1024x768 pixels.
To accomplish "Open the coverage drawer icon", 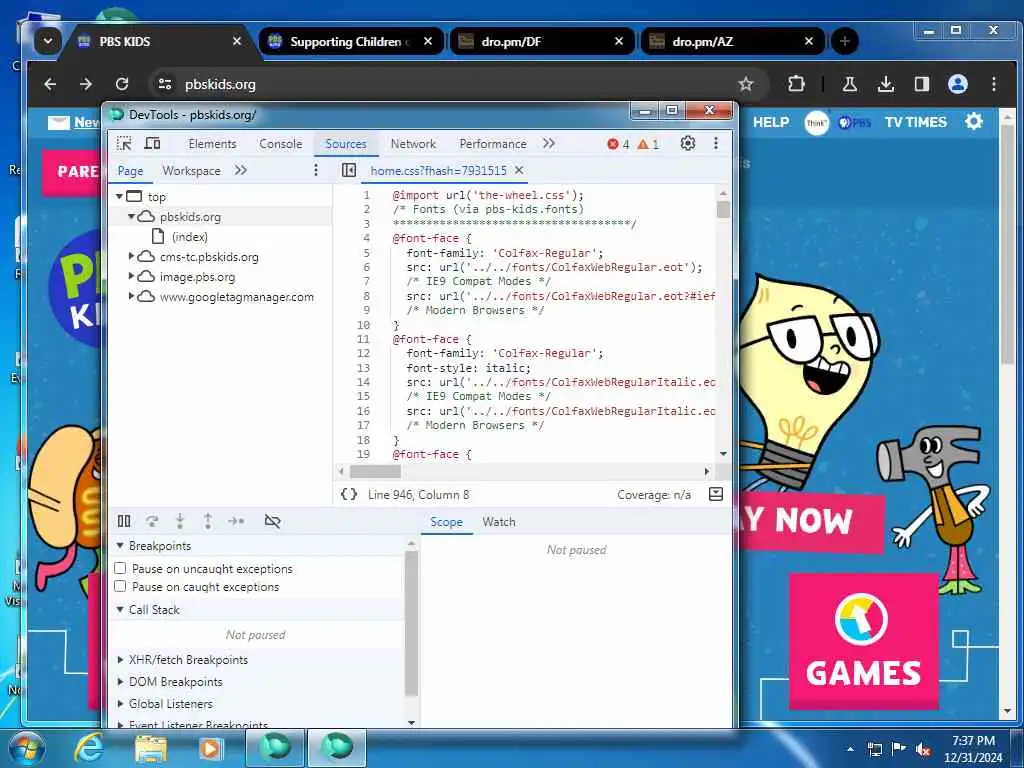I will click(x=716, y=494).
